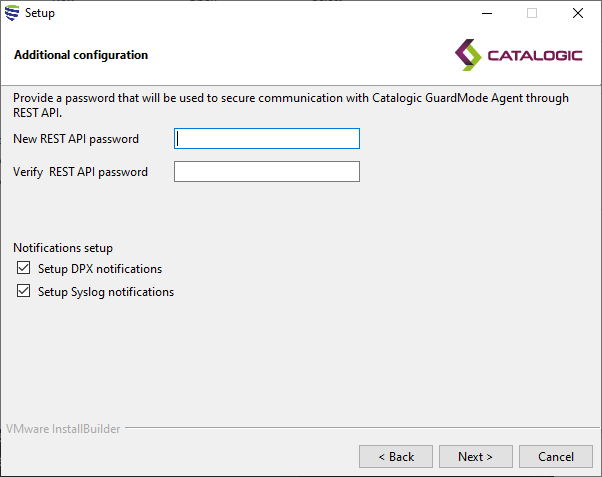Viewport: 602px width, 477px height.
Task: Cancel the installation setup
Action: 555,457
